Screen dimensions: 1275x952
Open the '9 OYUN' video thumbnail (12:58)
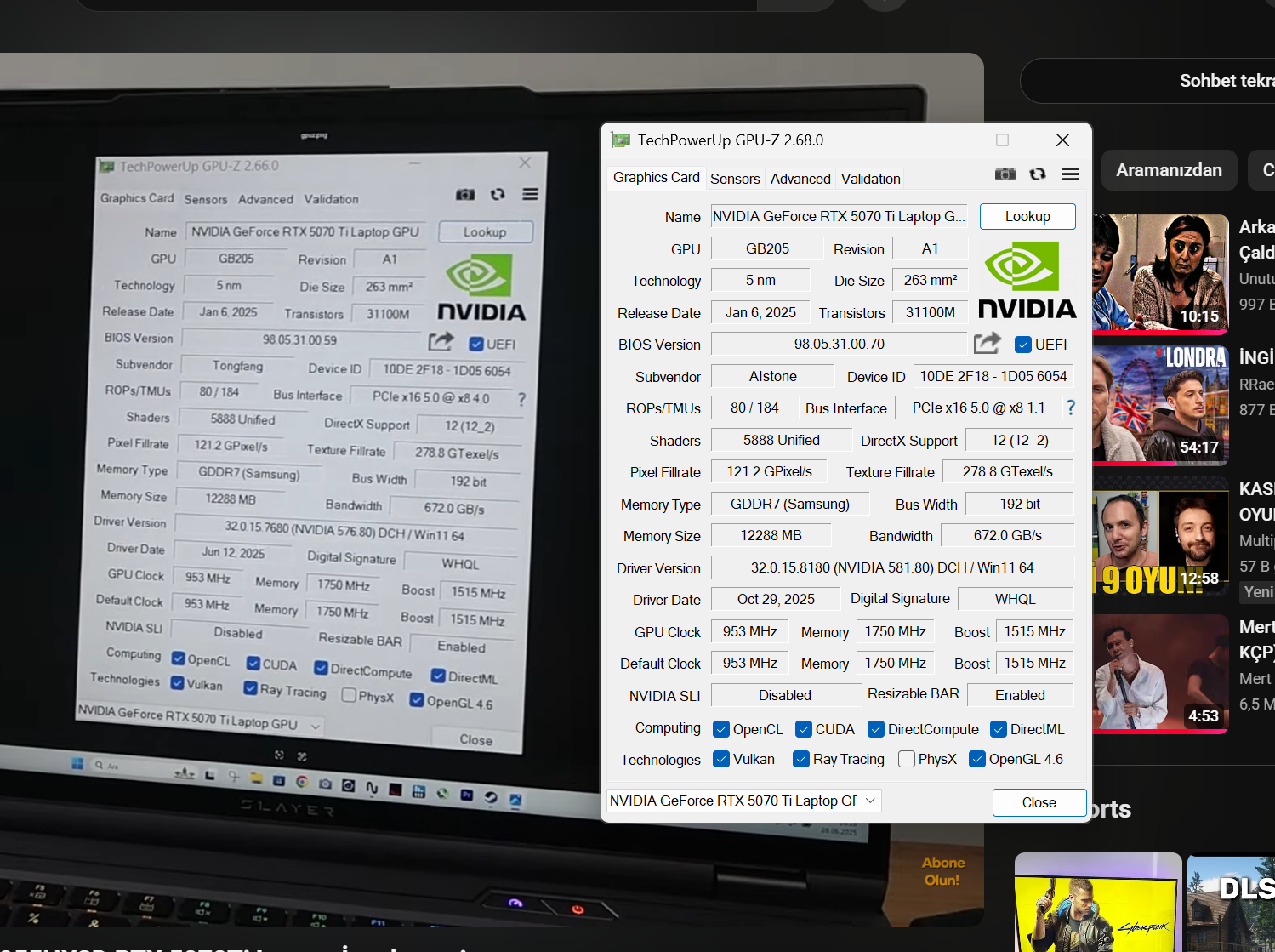[1160, 535]
